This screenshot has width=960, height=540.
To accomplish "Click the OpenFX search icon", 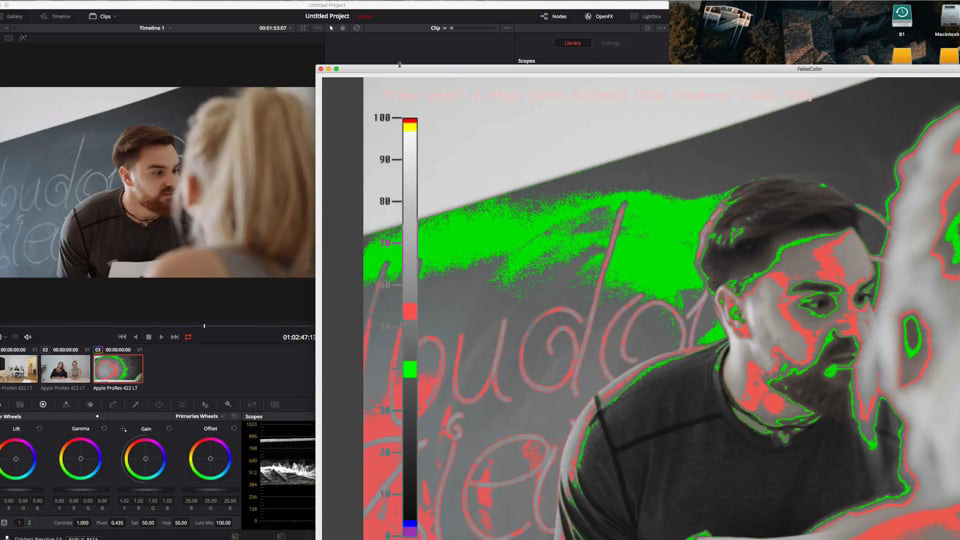I will [x=647, y=28].
